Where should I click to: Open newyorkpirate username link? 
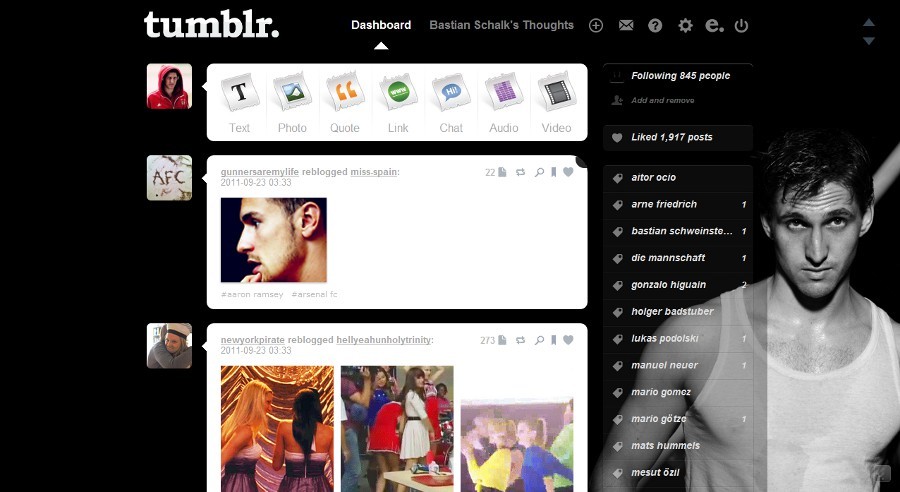[x=253, y=340]
